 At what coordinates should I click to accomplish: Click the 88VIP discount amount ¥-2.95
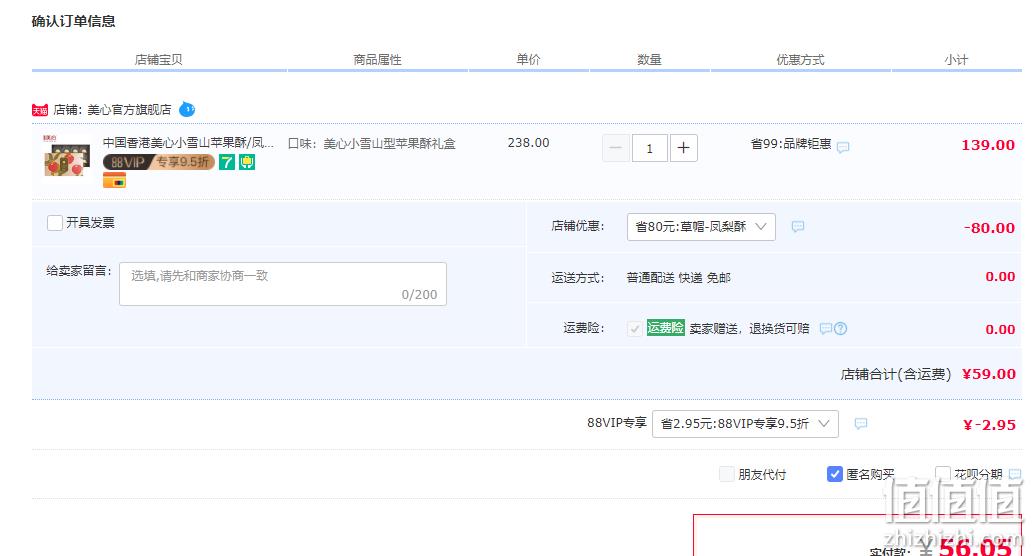(x=989, y=425)
